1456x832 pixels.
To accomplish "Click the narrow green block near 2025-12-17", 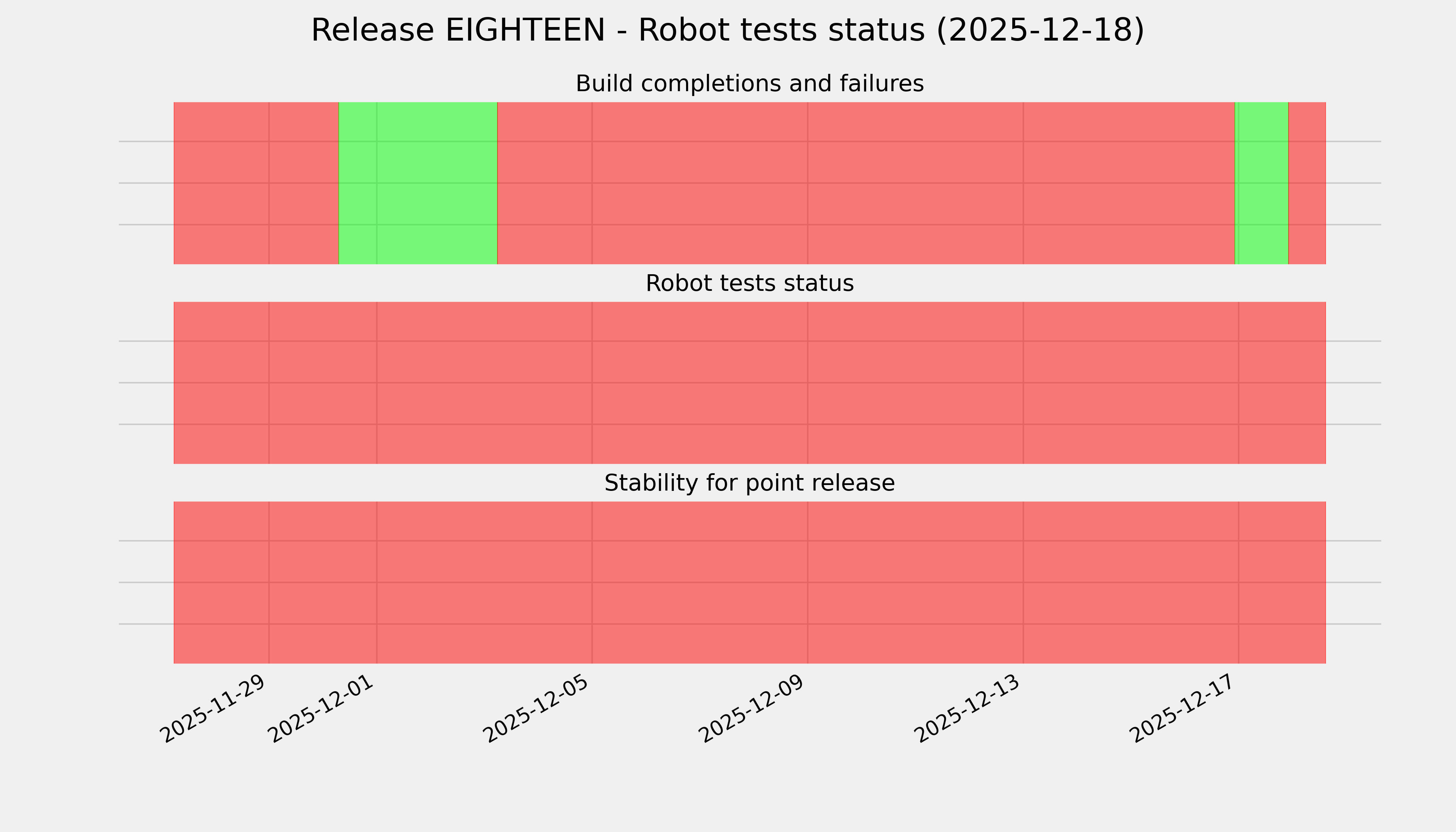I will [x=1262, y=183].
